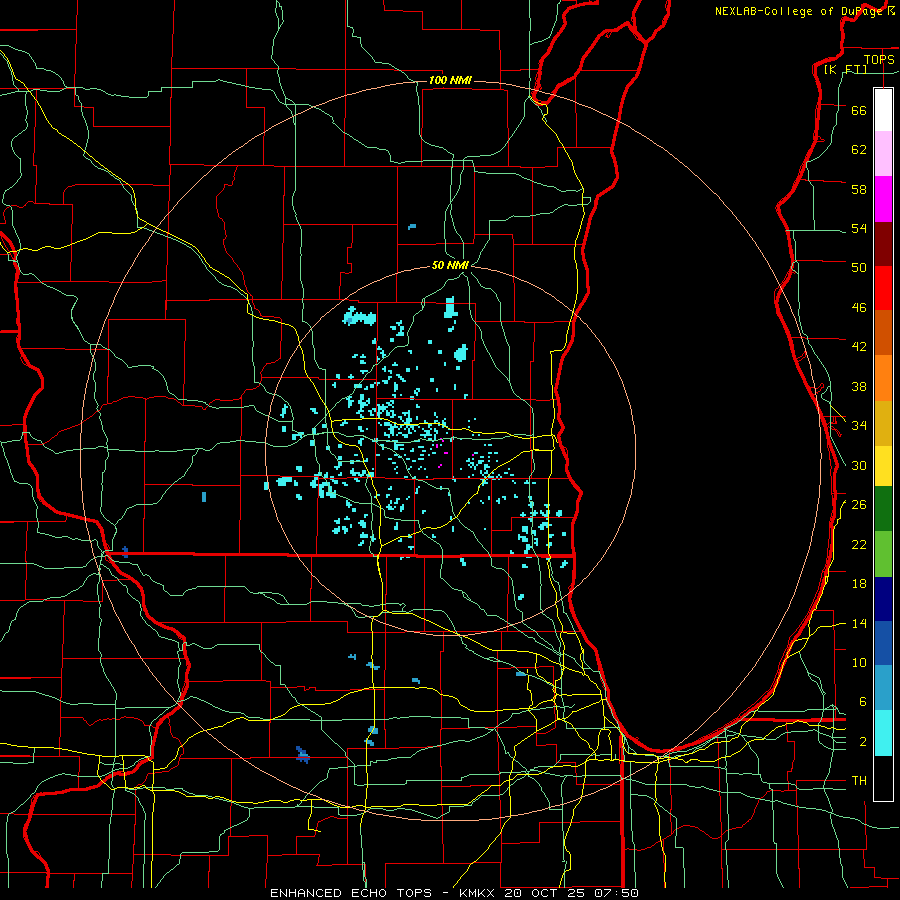The width and height of the screenshot is (900, 900).
Task: Select the 54 legend value
Action: tap(859, 228)
